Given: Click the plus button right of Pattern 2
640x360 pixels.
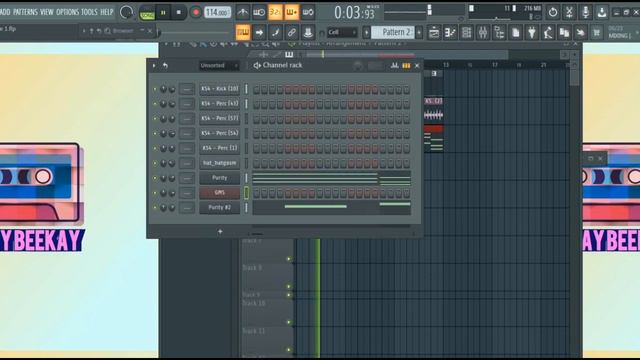Looking at the screenshot, I should coord(419,32).
